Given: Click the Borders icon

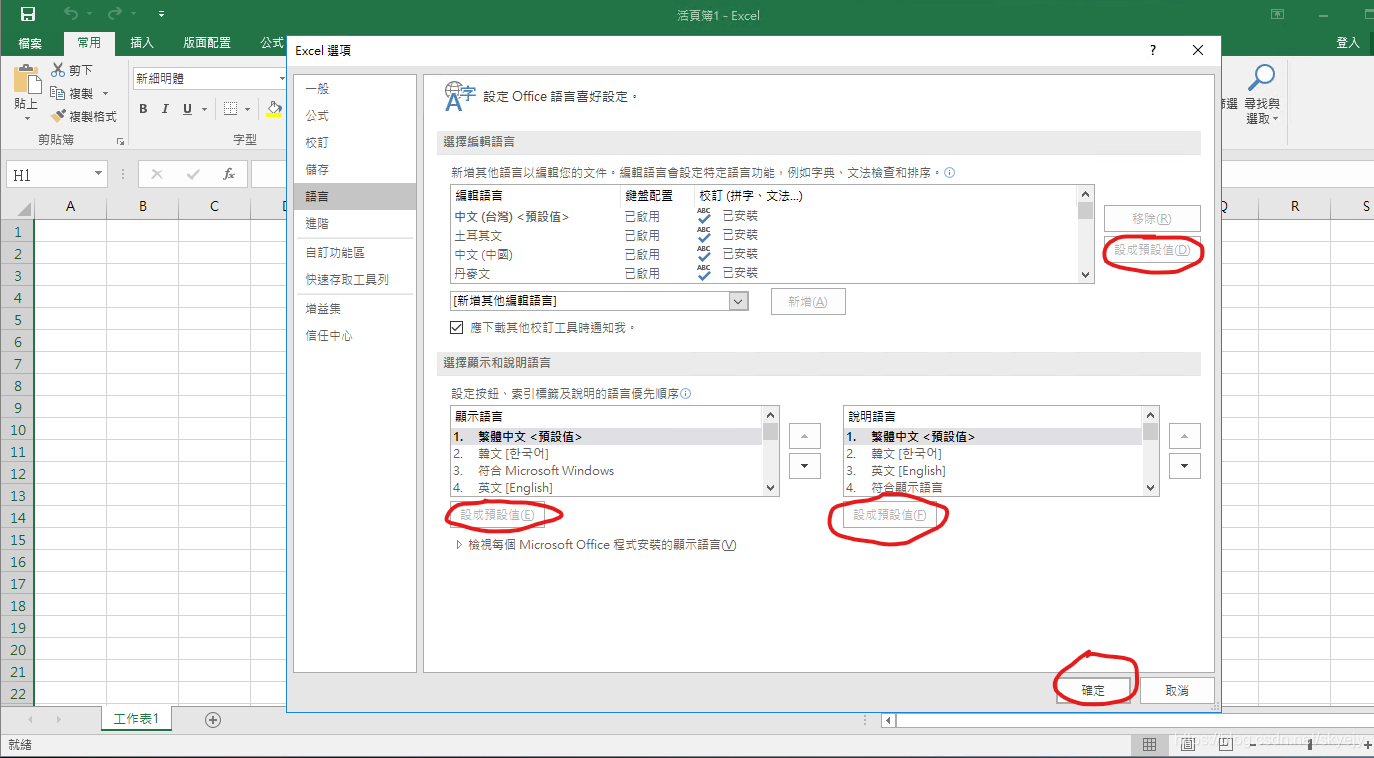Looking at the screenshot, I should 230,109.
